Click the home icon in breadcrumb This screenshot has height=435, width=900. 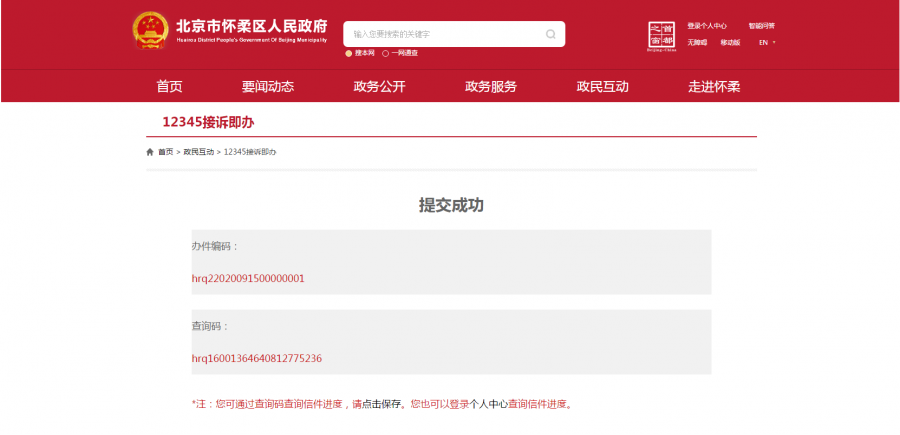pyautogui.click(x=150, y=152)
